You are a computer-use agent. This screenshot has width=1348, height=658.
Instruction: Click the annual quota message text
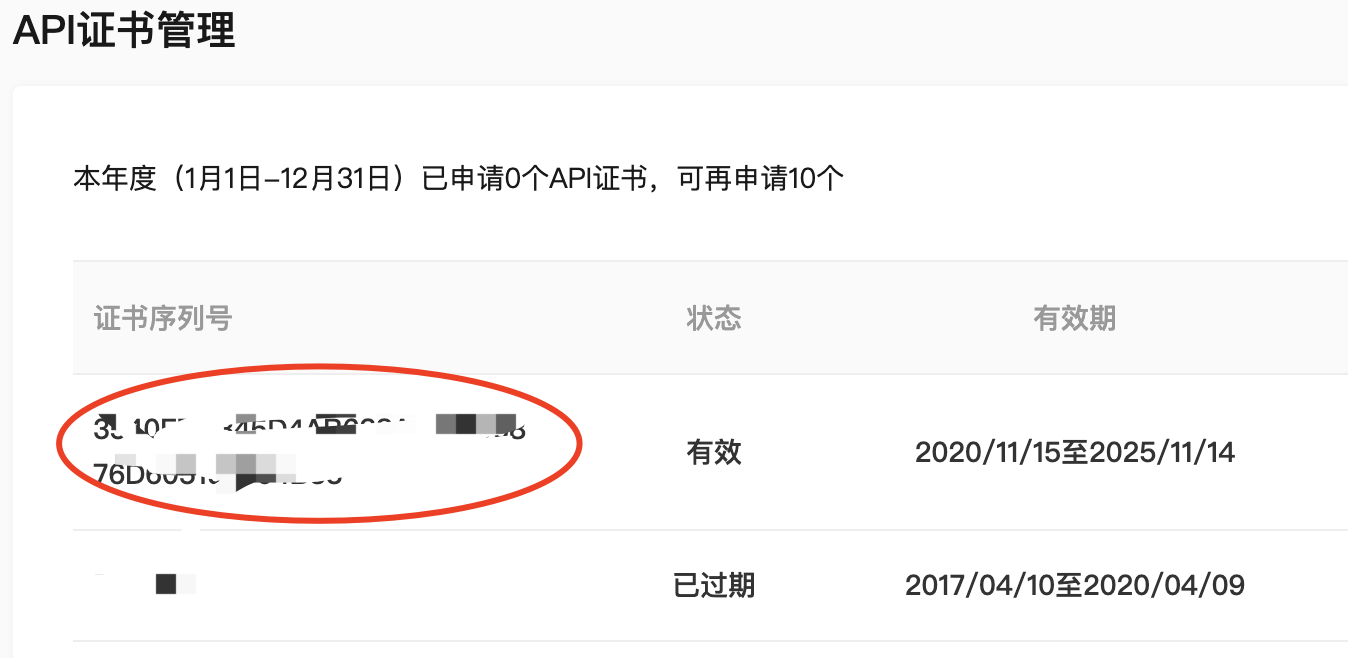[455, 177]
